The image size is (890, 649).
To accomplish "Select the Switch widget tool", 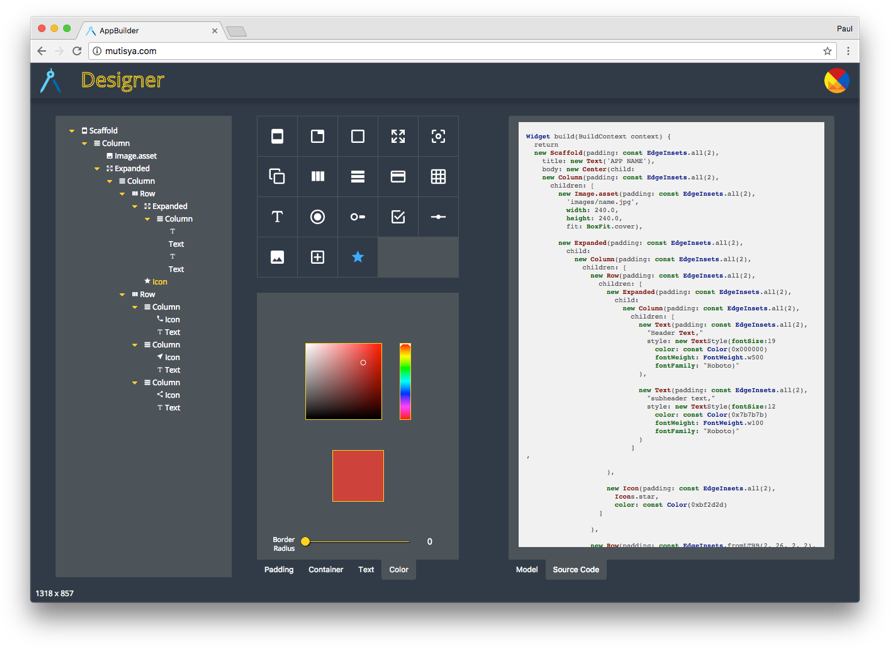I will [x=357, y=216].
